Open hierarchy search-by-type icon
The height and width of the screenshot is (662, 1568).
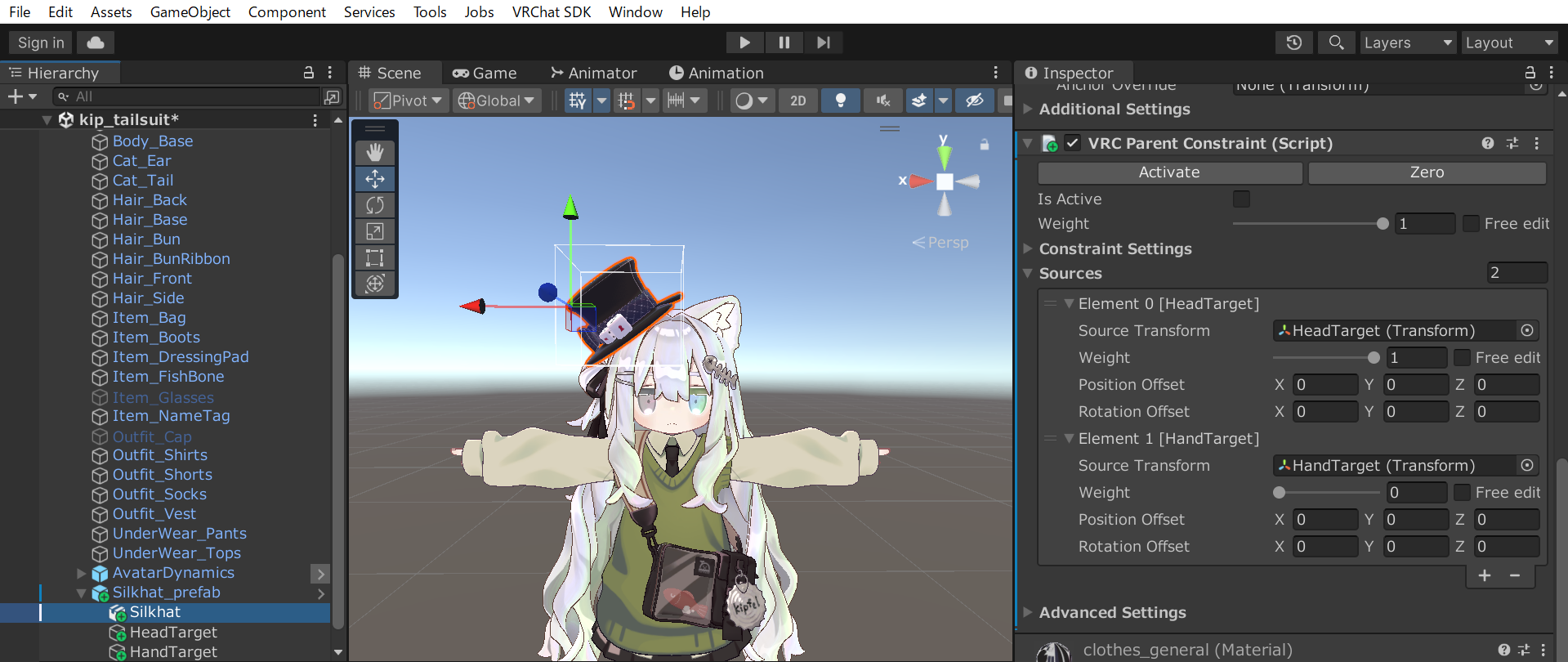pos(332,96)
